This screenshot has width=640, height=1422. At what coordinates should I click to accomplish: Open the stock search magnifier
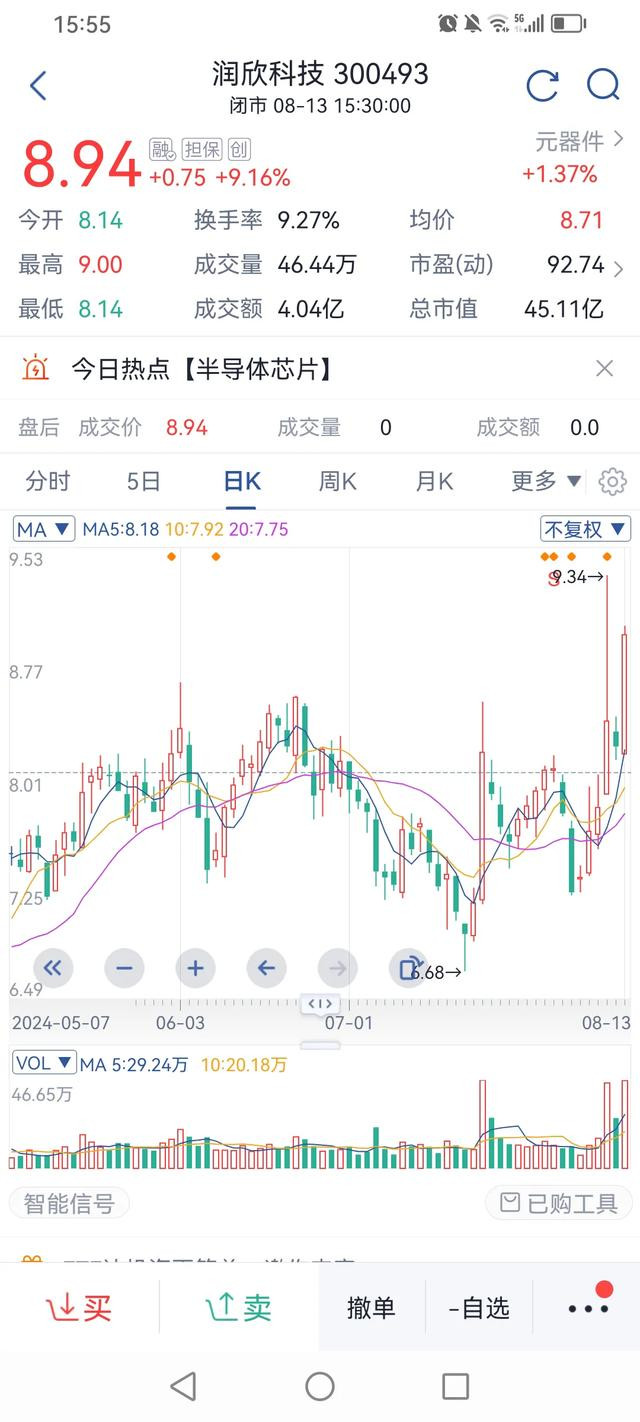pyautogui.click(x=603, y=86)
